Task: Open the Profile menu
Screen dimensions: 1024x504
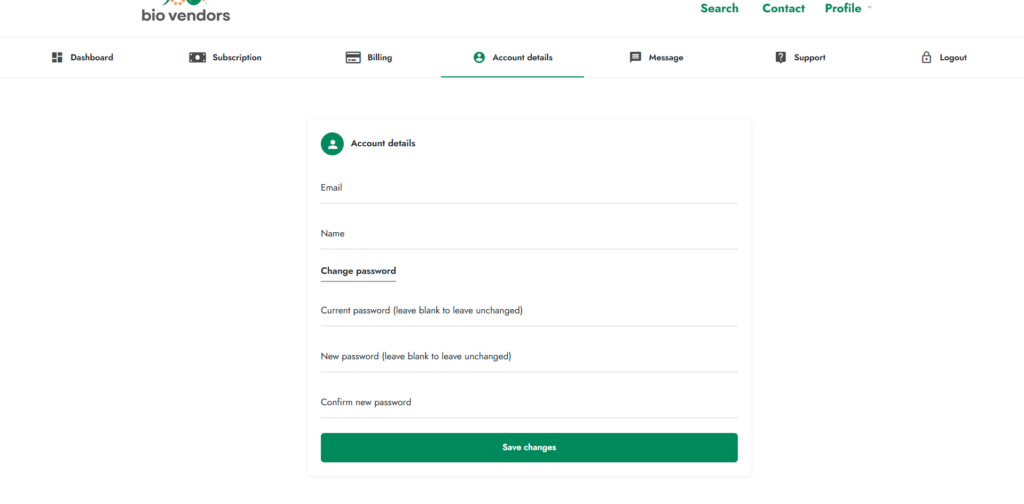Action: pyautogui.click(x=842, y=8)
